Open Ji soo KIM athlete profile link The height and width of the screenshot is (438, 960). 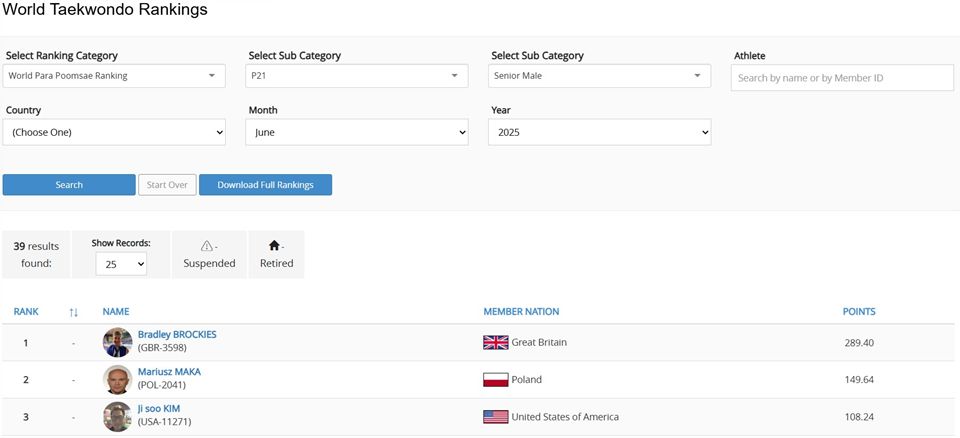[159, 409]
